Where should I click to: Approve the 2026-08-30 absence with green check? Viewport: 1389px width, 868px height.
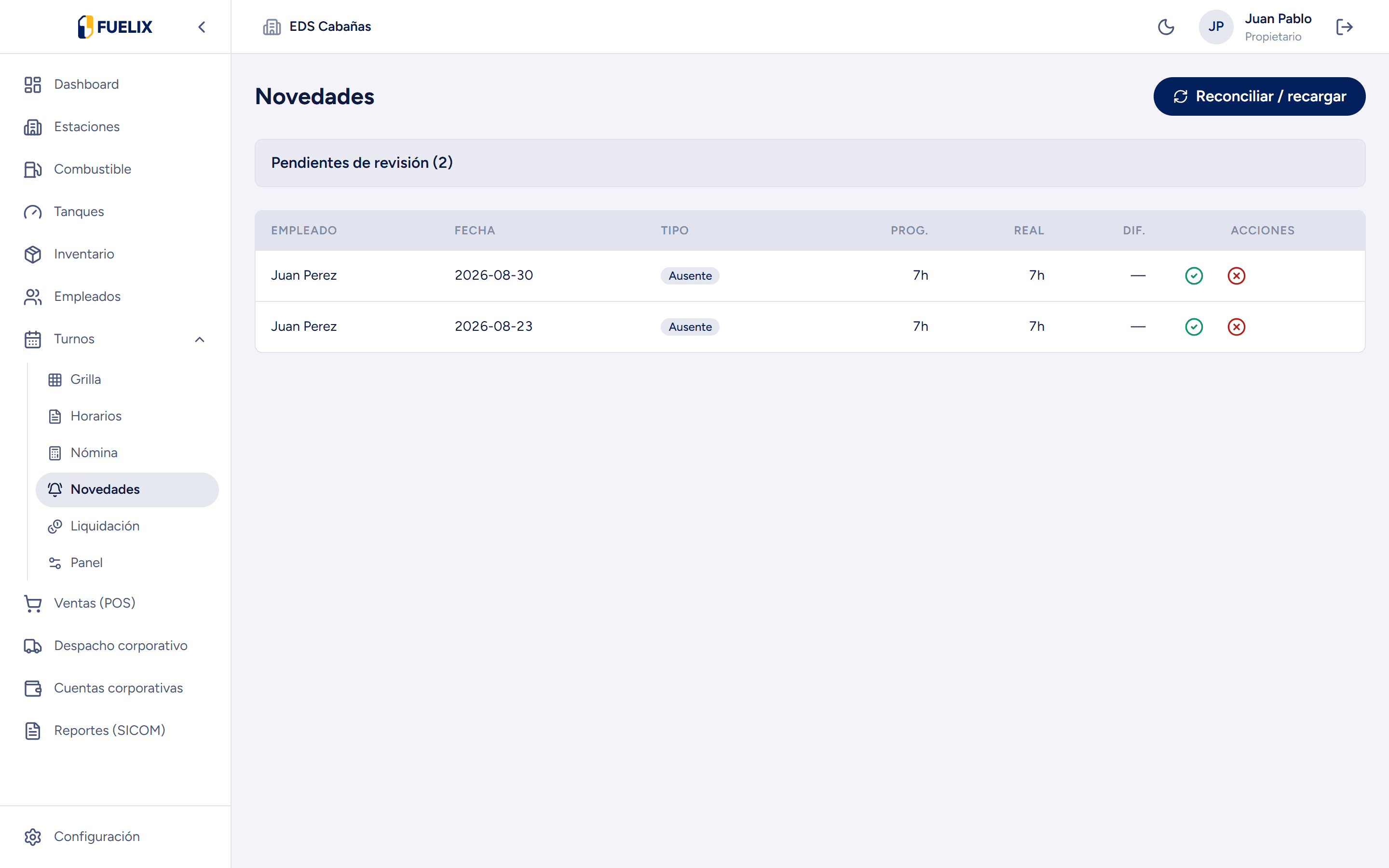tap(1194, 275)
